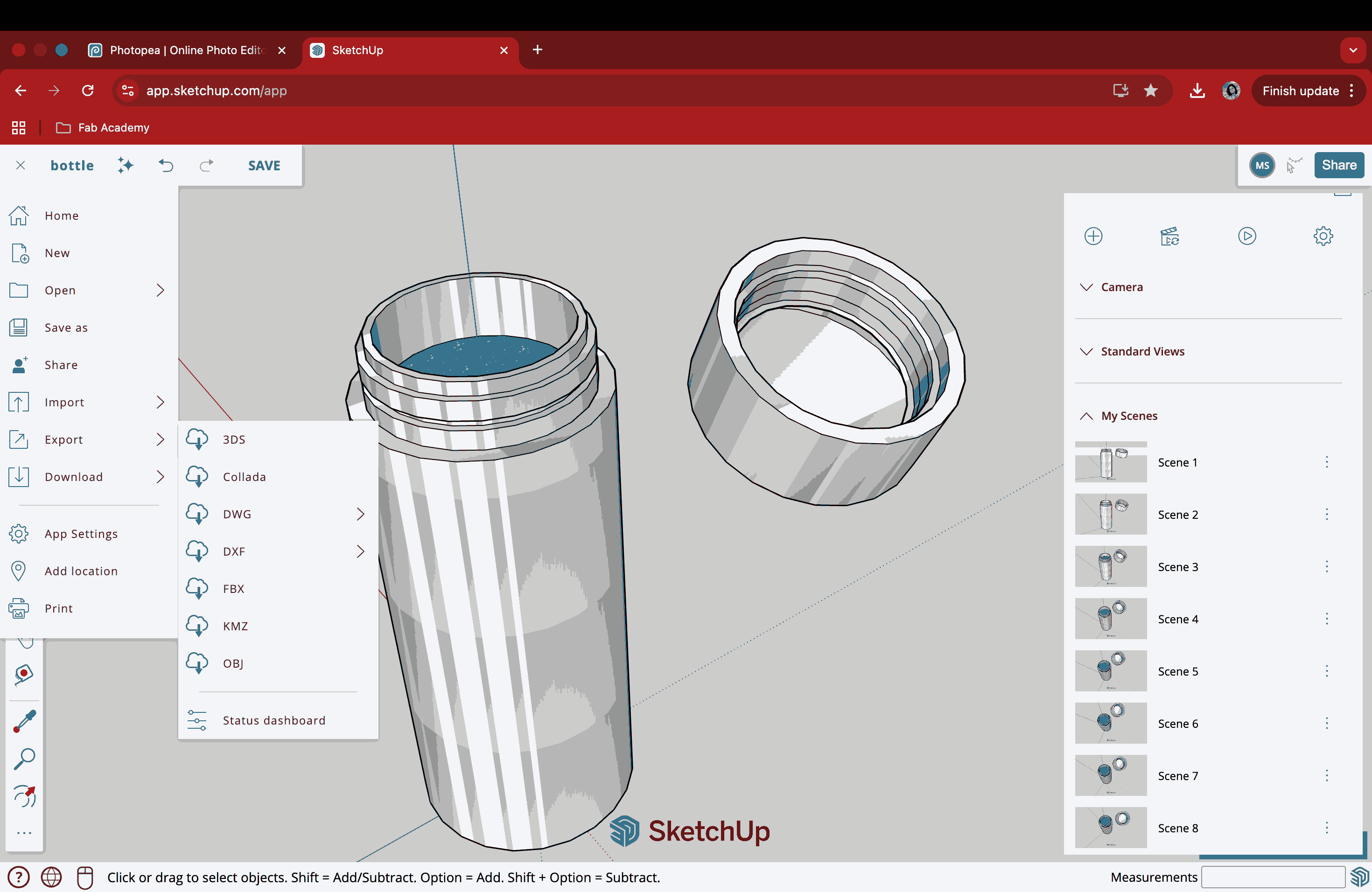Expand Standard Views section

point(1142,351)
